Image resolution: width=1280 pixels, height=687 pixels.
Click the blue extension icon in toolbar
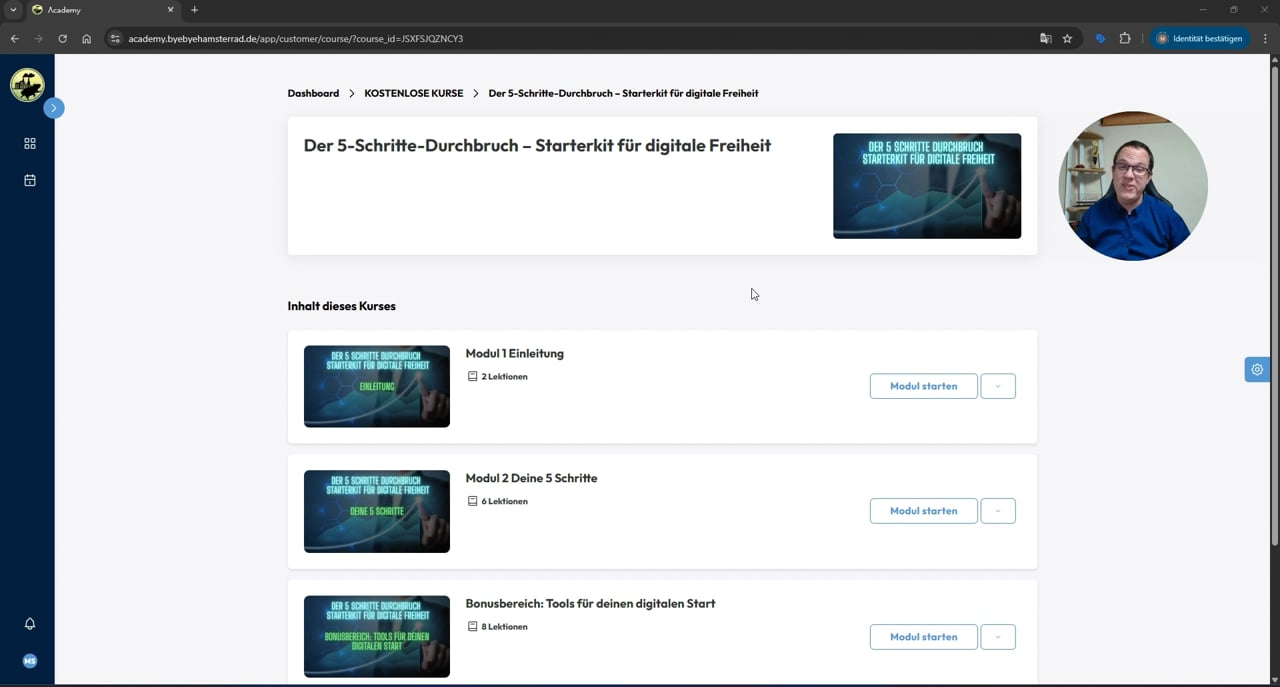pyautogui.click(x=1100, y=39)
